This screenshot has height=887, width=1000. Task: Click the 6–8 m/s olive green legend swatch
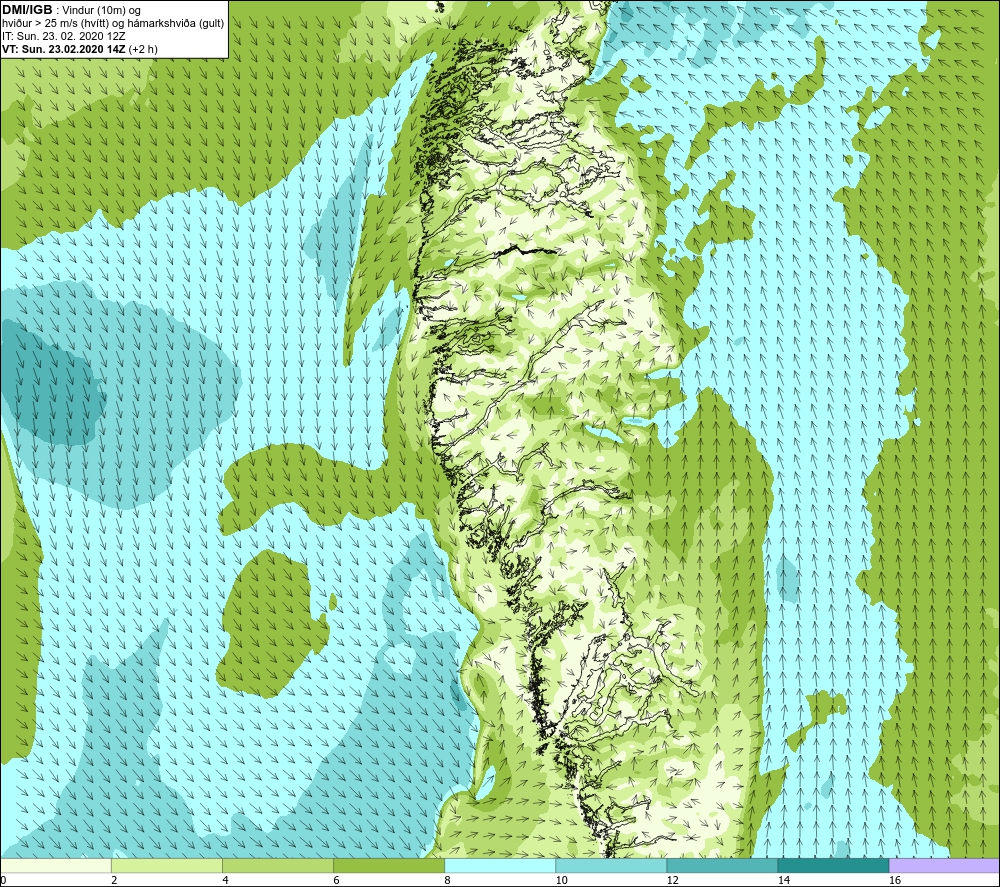tap(388, 866)
